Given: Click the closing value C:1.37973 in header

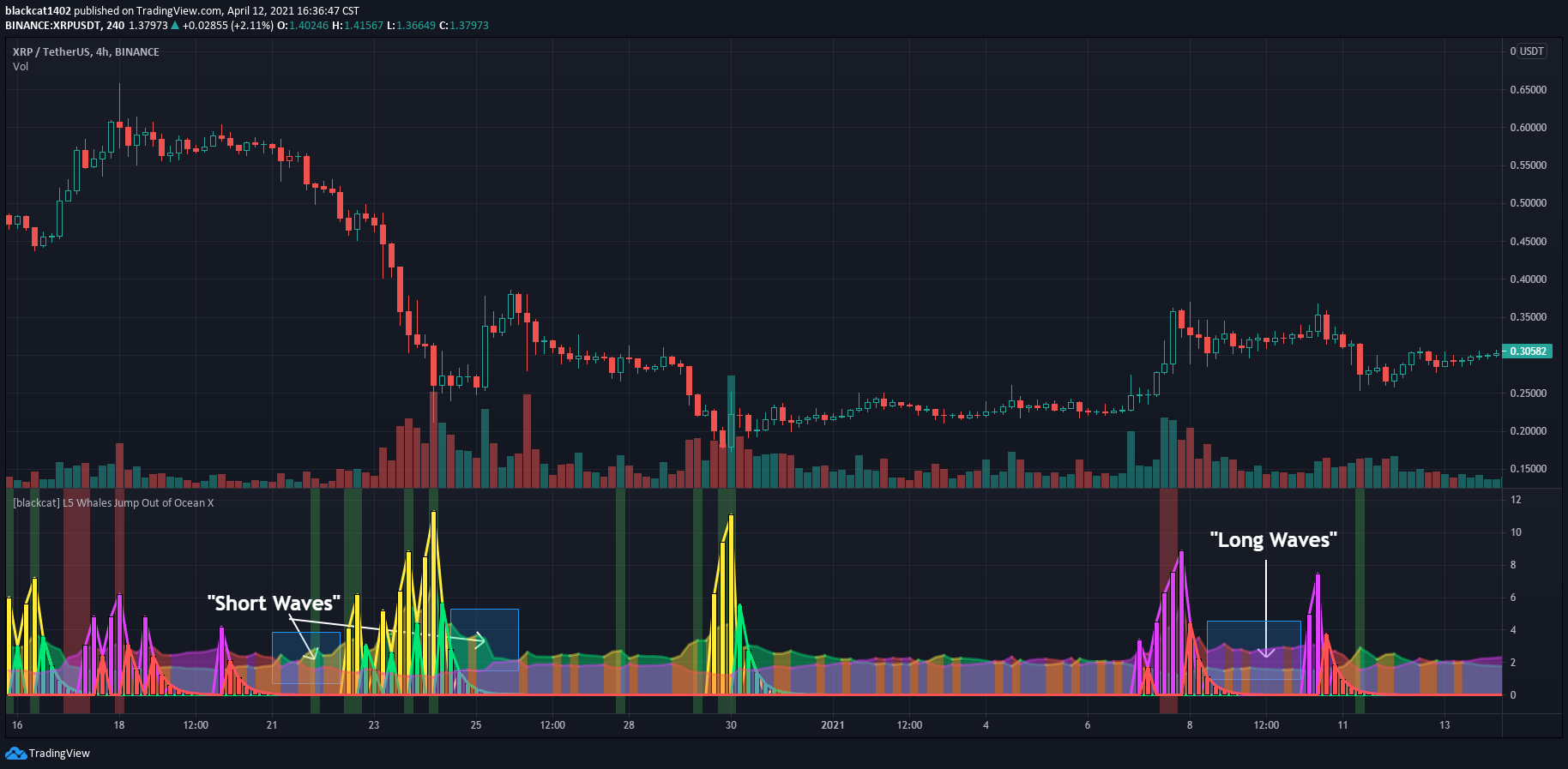Looking at the screenshot, I should 464,26.
